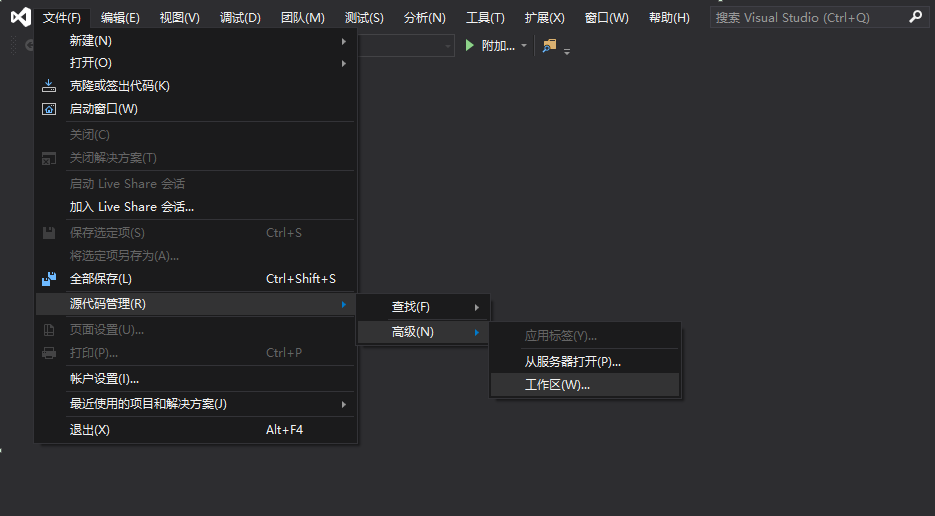Viewport: 935px width, 516px height.
Task: Open the 扩展(X) menu
Action: point(544,18)
